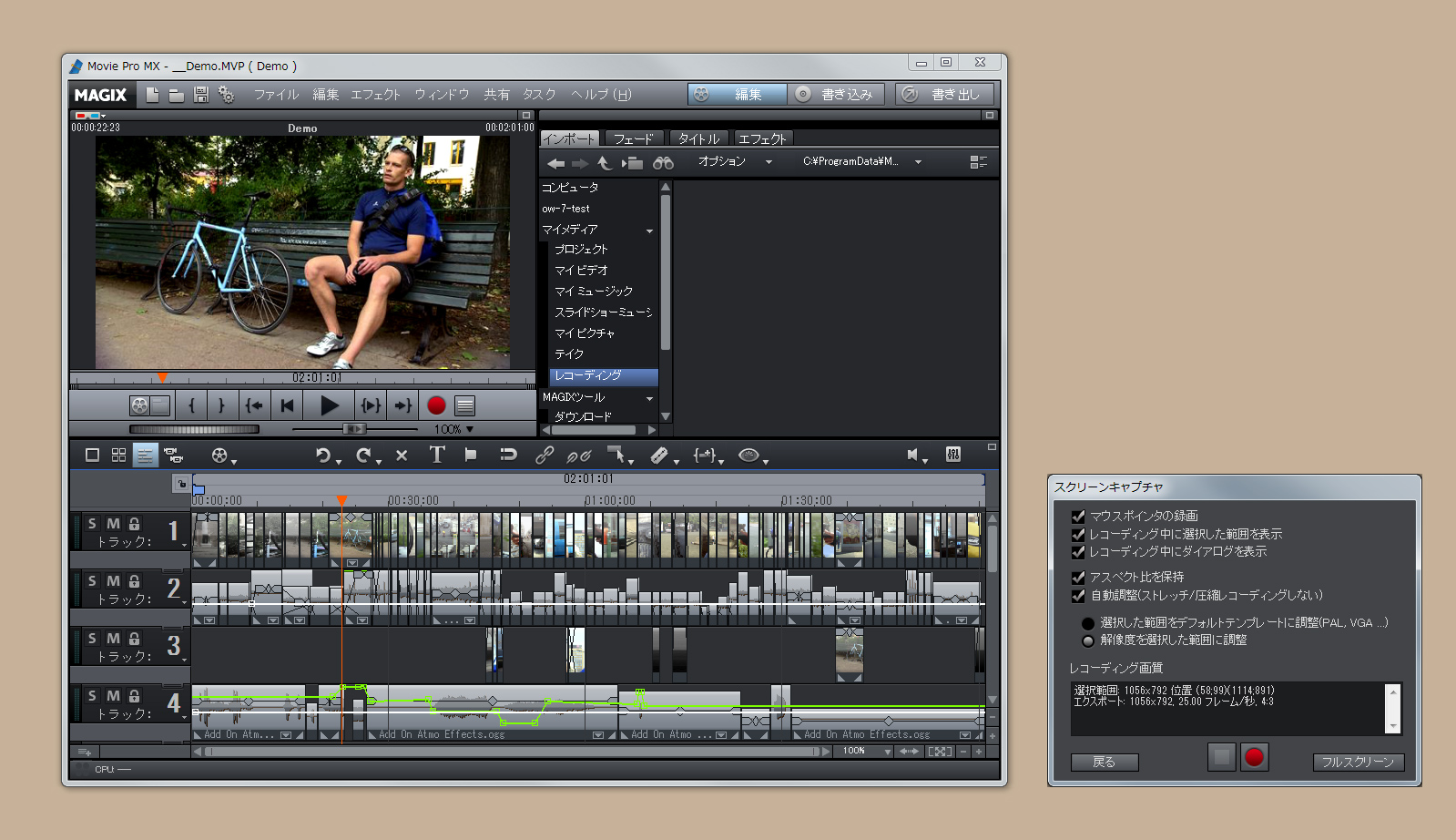The height and width of the screenshot is (840, 1456).
Task: Play only the selected range
Action: pos(371,405)
